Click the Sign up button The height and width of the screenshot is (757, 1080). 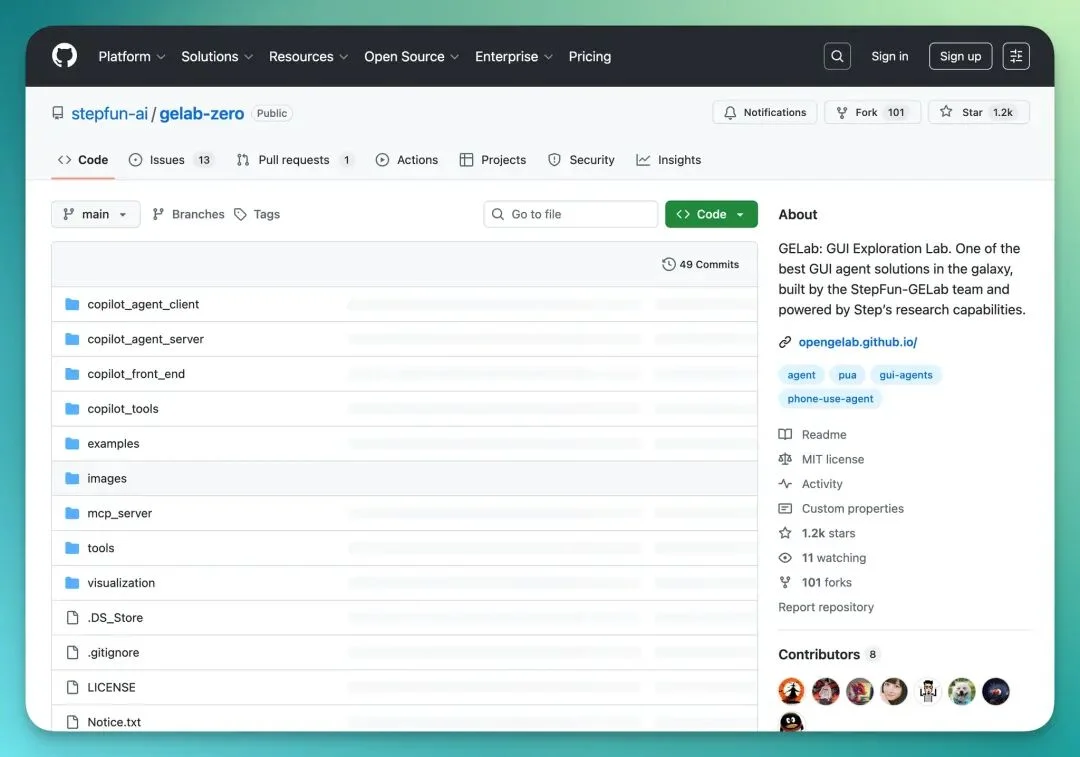tap(960, 57)
